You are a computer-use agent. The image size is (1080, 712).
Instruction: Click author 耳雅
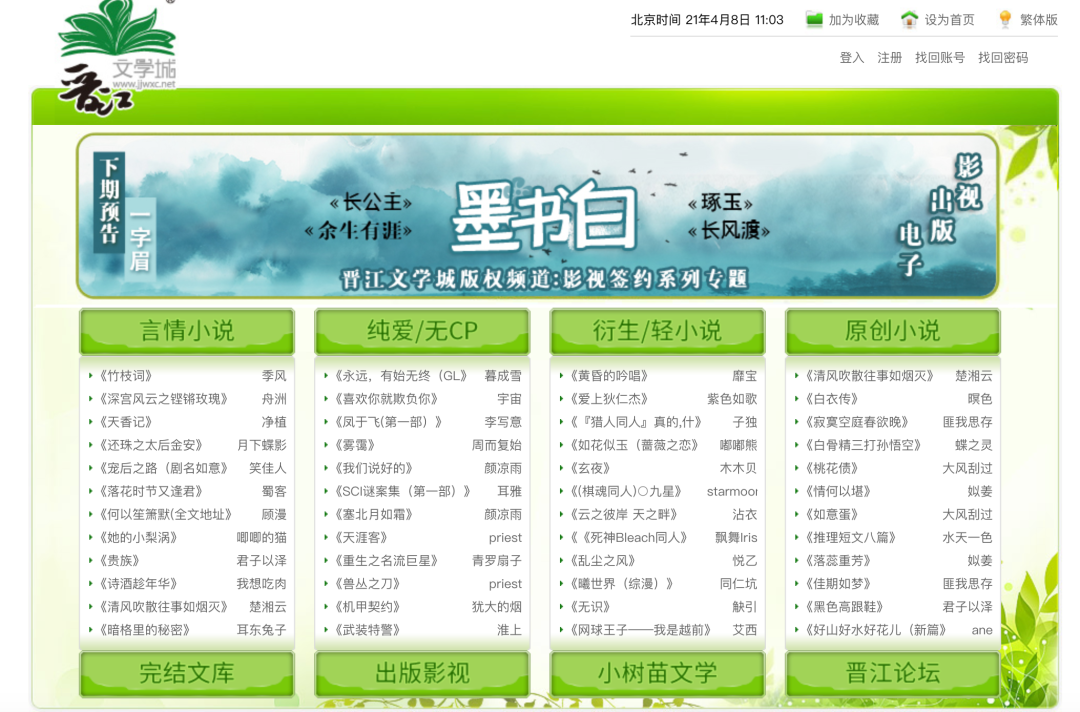pyautogui.click(x=509, y=492)
